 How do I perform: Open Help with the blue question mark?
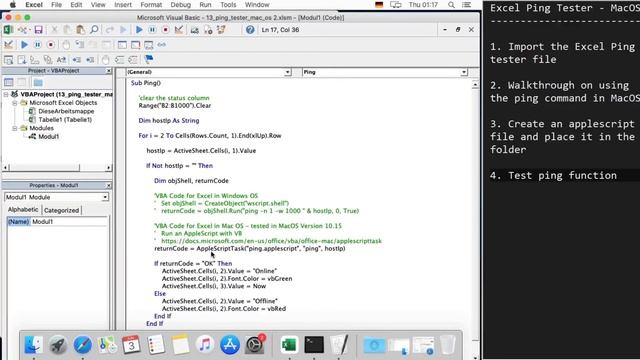(x=250, y=30)
